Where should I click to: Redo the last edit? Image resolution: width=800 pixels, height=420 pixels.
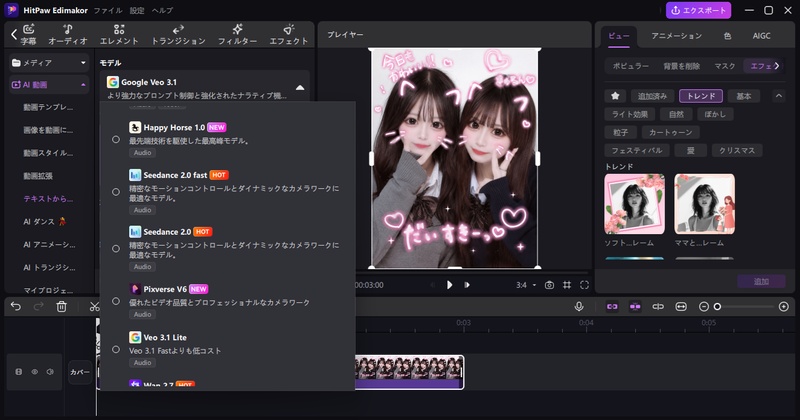click(x=39, y=306)
